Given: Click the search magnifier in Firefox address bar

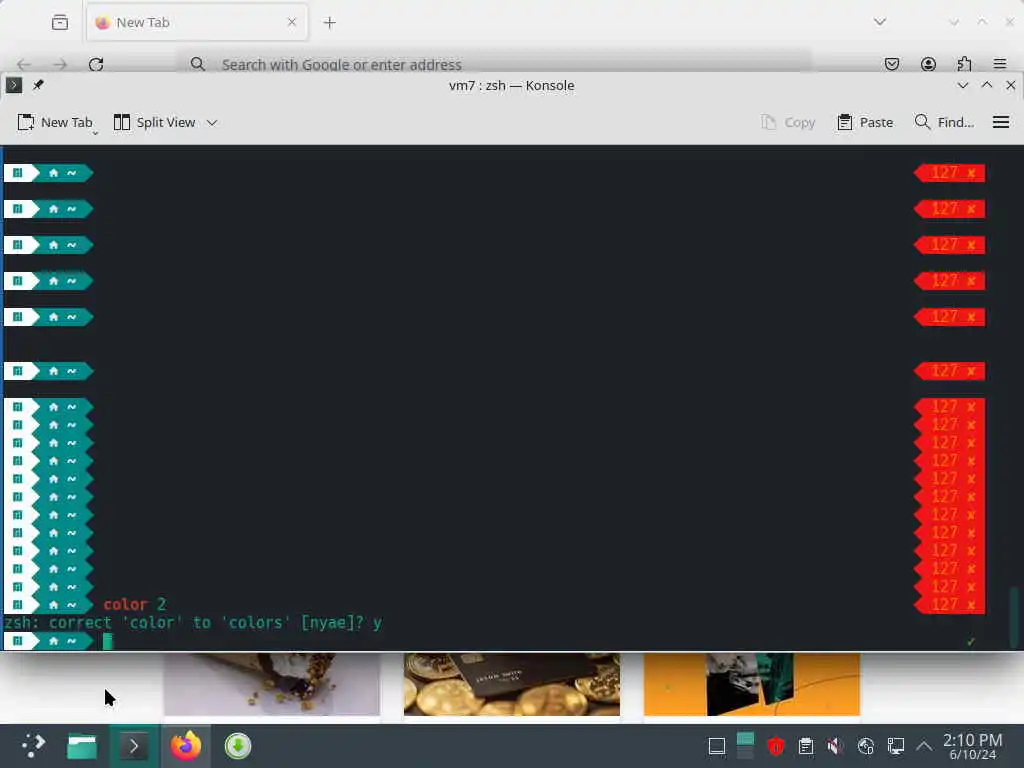Looking at the screenshot, I should click(x=197, y=64).
